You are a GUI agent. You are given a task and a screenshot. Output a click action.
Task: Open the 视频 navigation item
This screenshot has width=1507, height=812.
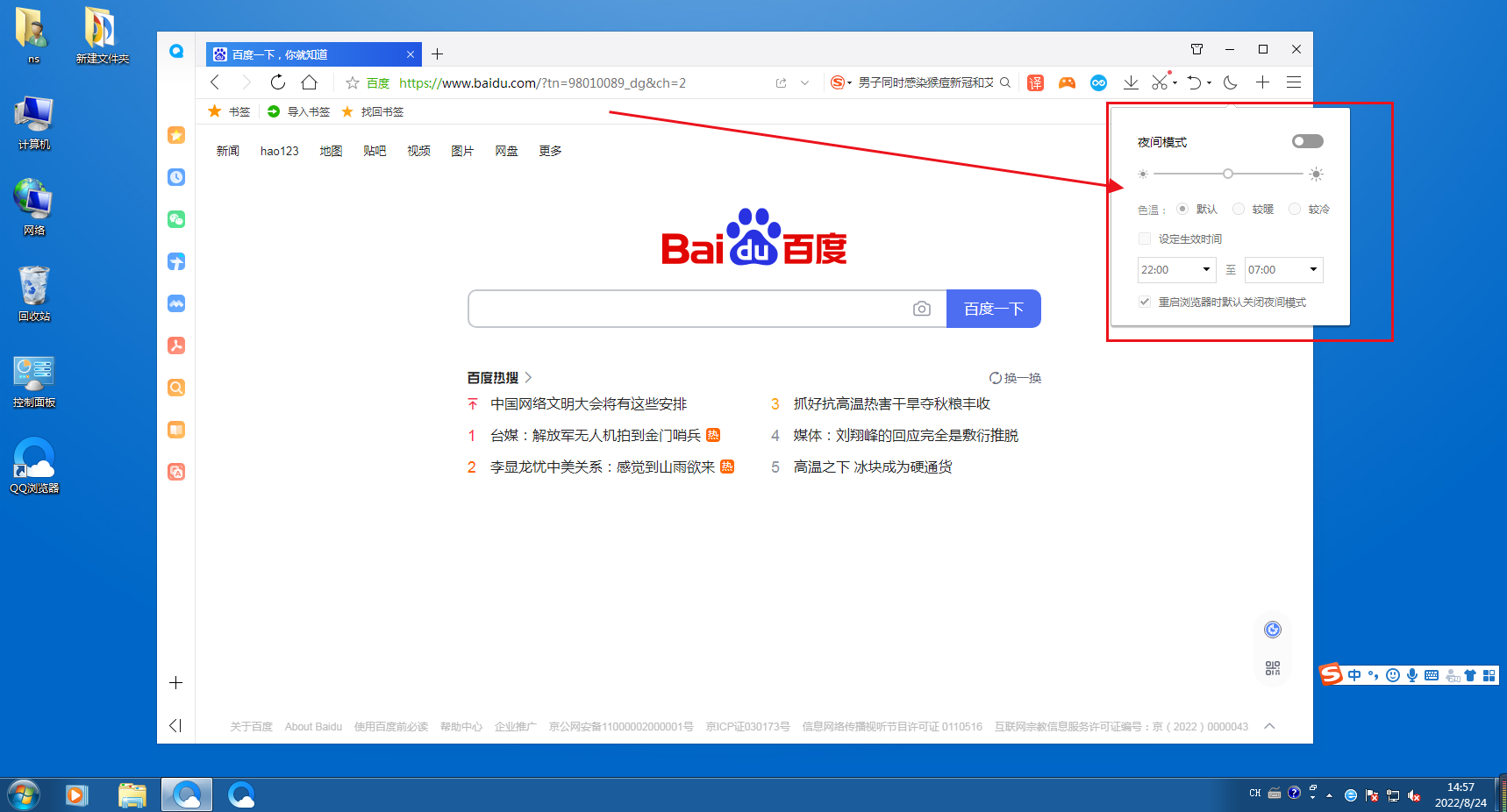[418, 151]
